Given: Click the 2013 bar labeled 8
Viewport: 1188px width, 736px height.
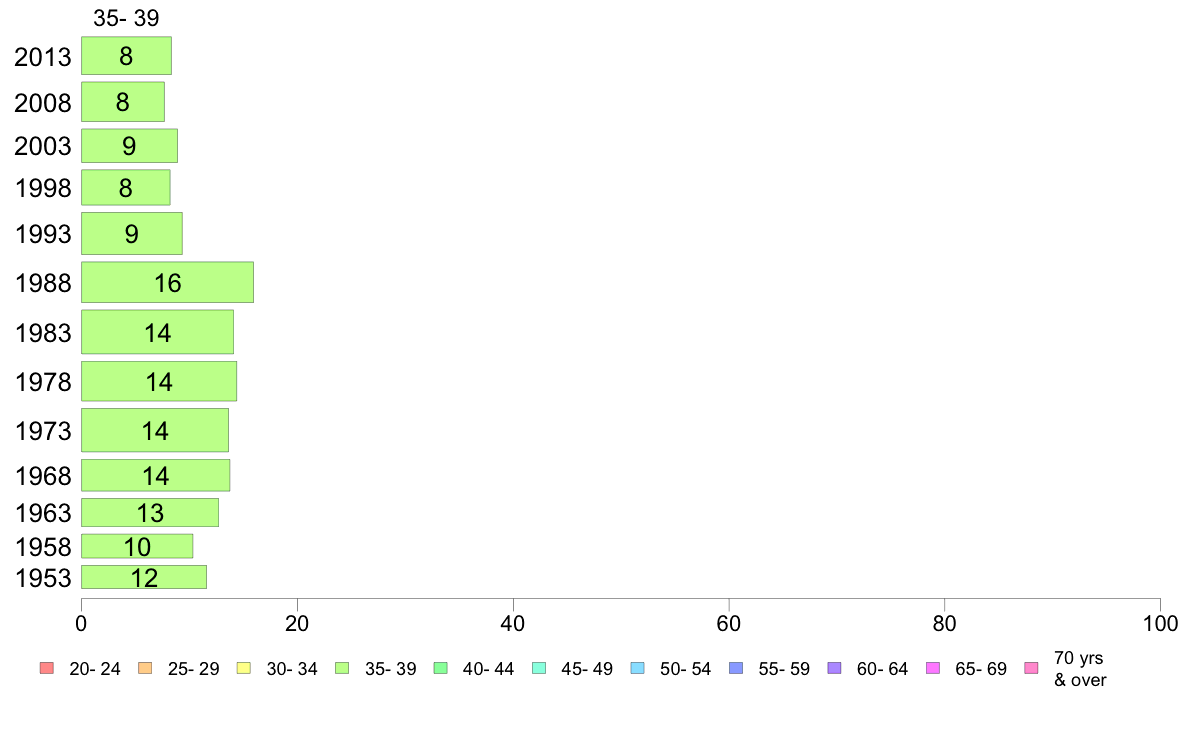Looking at the screenshot, I should (x=127, y=55).
